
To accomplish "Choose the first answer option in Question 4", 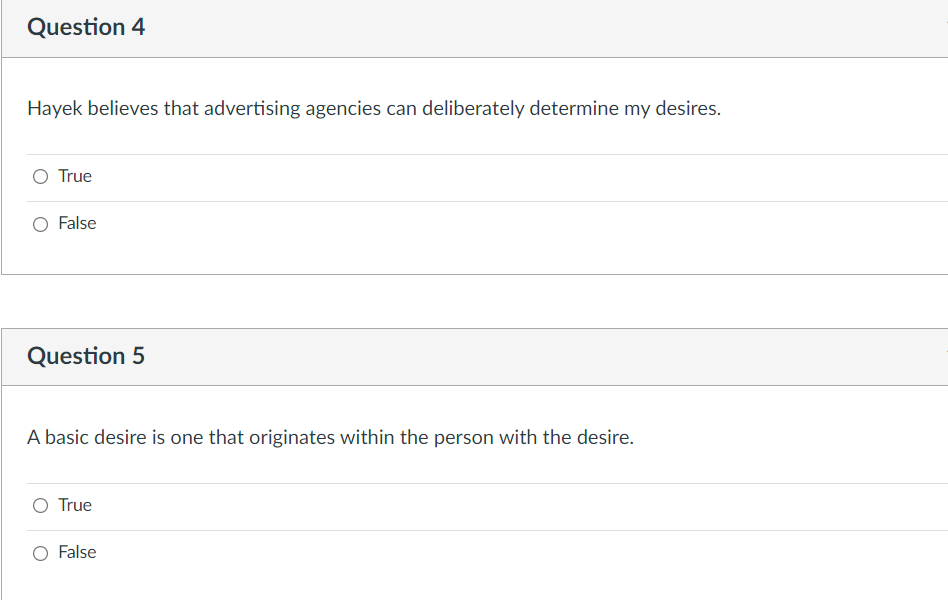I will click(x=40, y=176).
